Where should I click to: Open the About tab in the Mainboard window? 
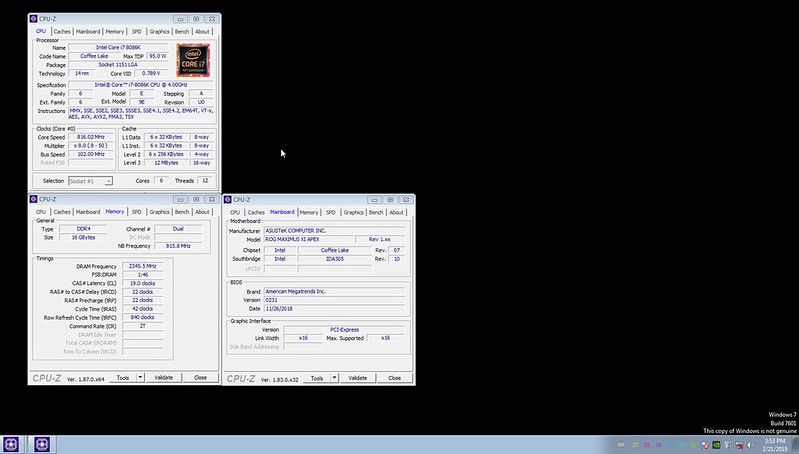(x=396, y=212)
